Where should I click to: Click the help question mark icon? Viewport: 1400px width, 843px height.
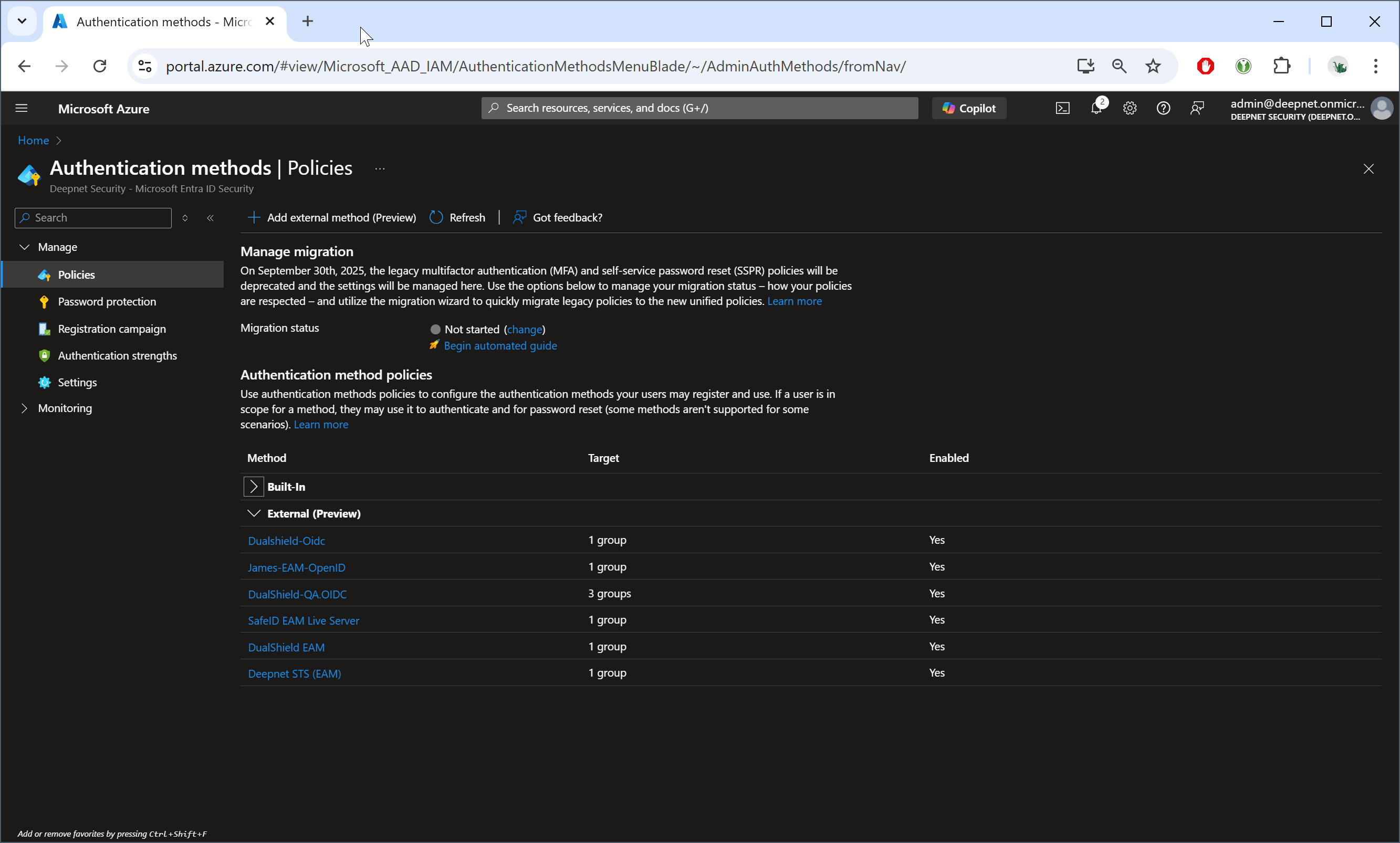click(x=1163, y=108)
